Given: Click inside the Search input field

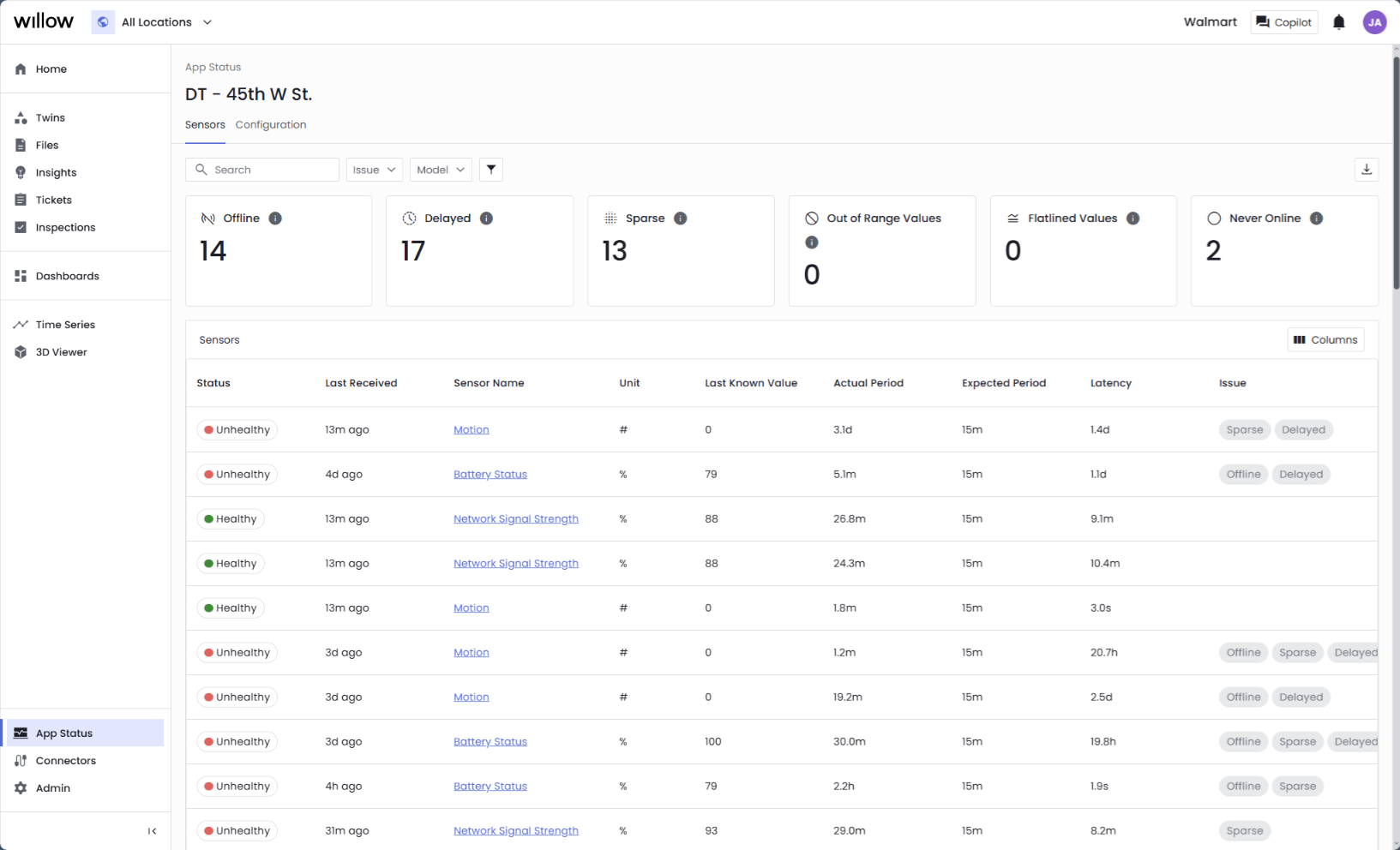Looking at the screenshot, I should coord(261,169).
